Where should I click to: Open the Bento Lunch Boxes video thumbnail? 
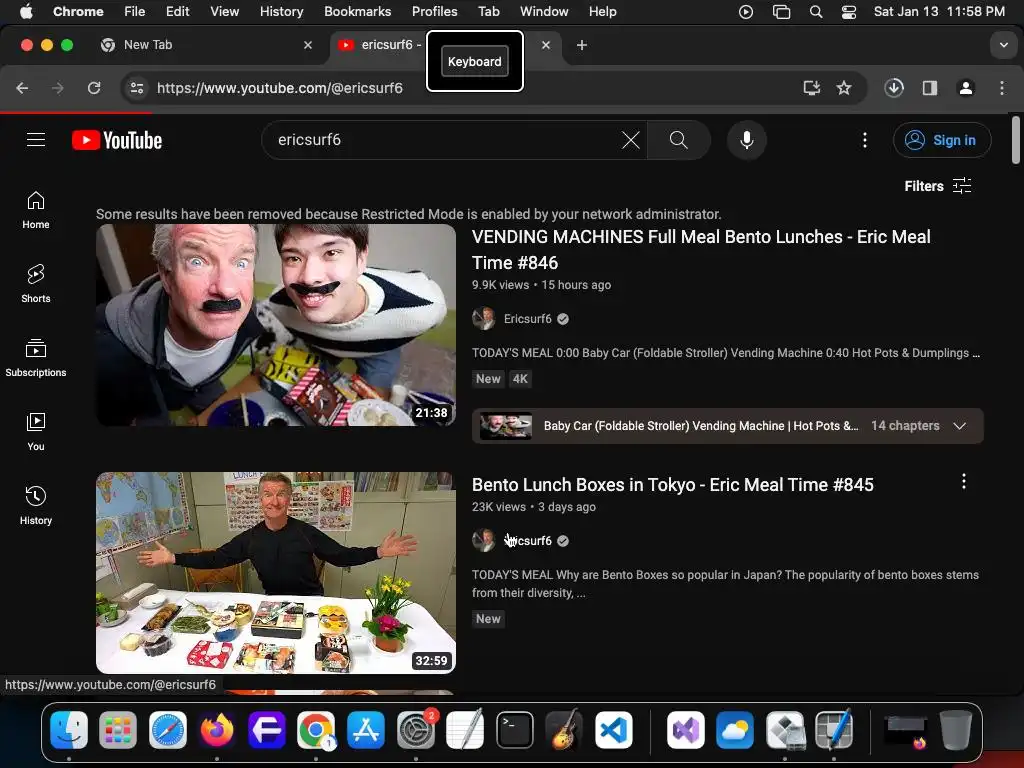pyautogui.click(x=276, y=573)
